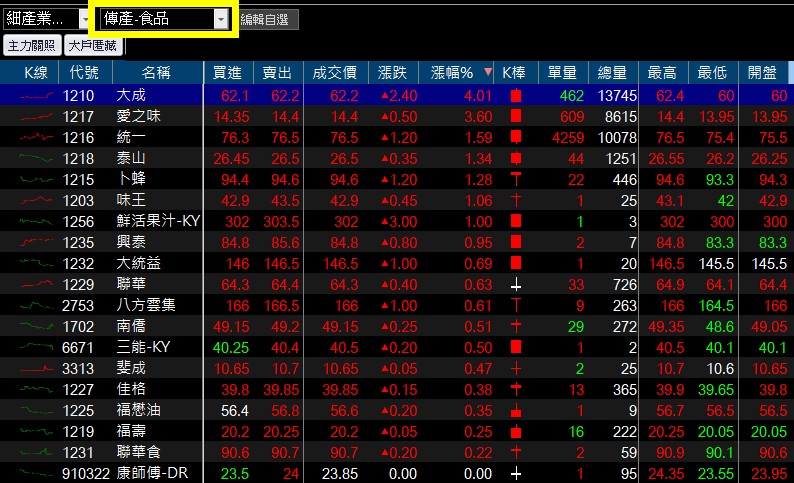Sort by the 賣出 column header

(278, 73)
